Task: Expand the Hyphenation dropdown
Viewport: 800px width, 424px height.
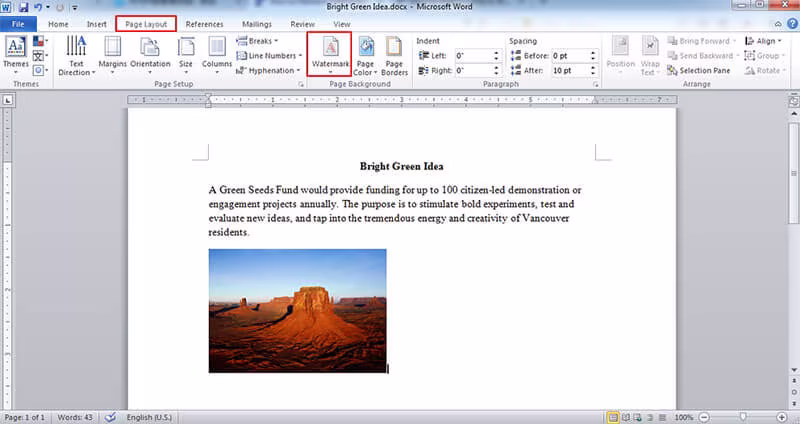Action: tap(268, 70)
